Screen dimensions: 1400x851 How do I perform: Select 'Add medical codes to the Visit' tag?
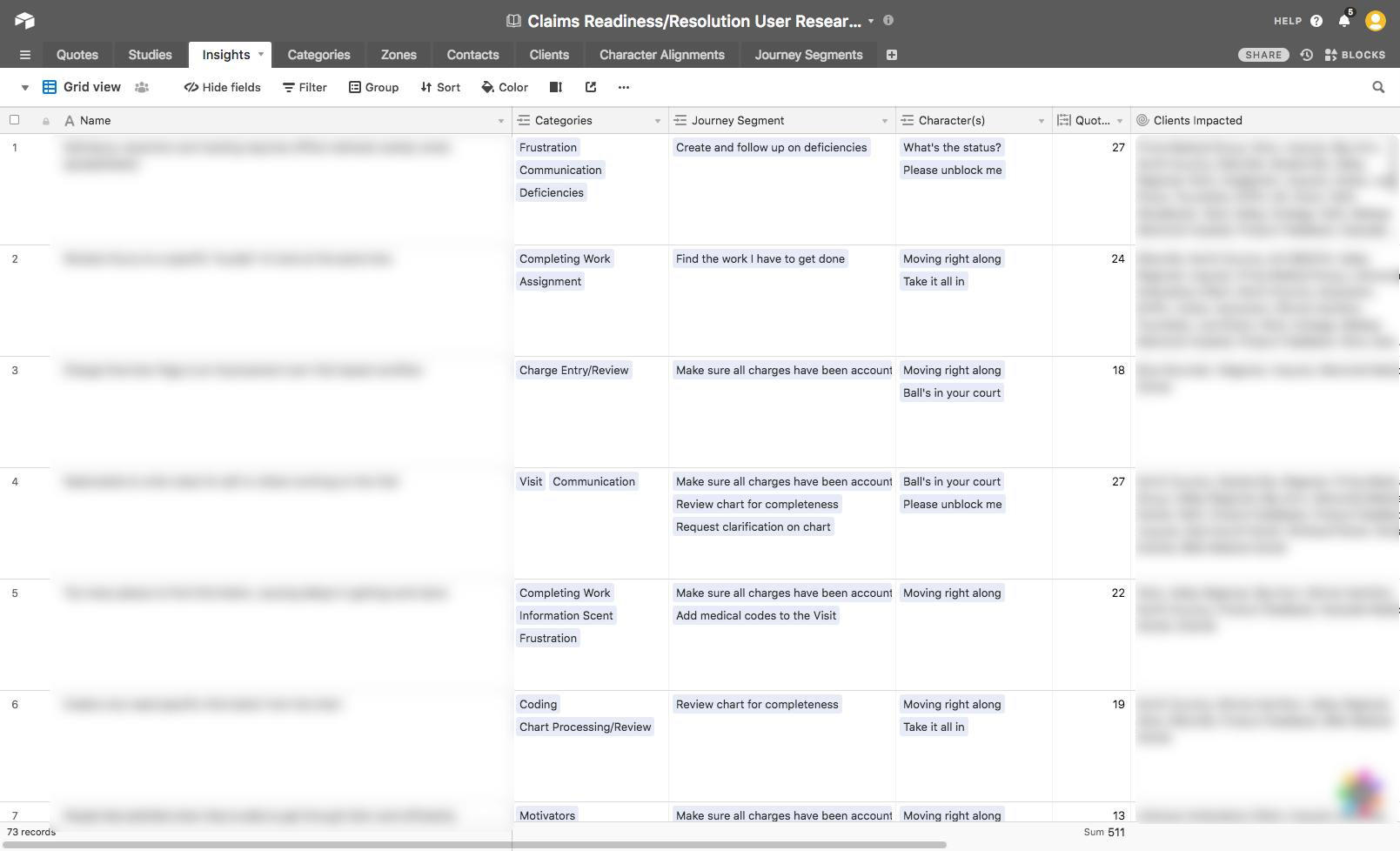(756, 615)
